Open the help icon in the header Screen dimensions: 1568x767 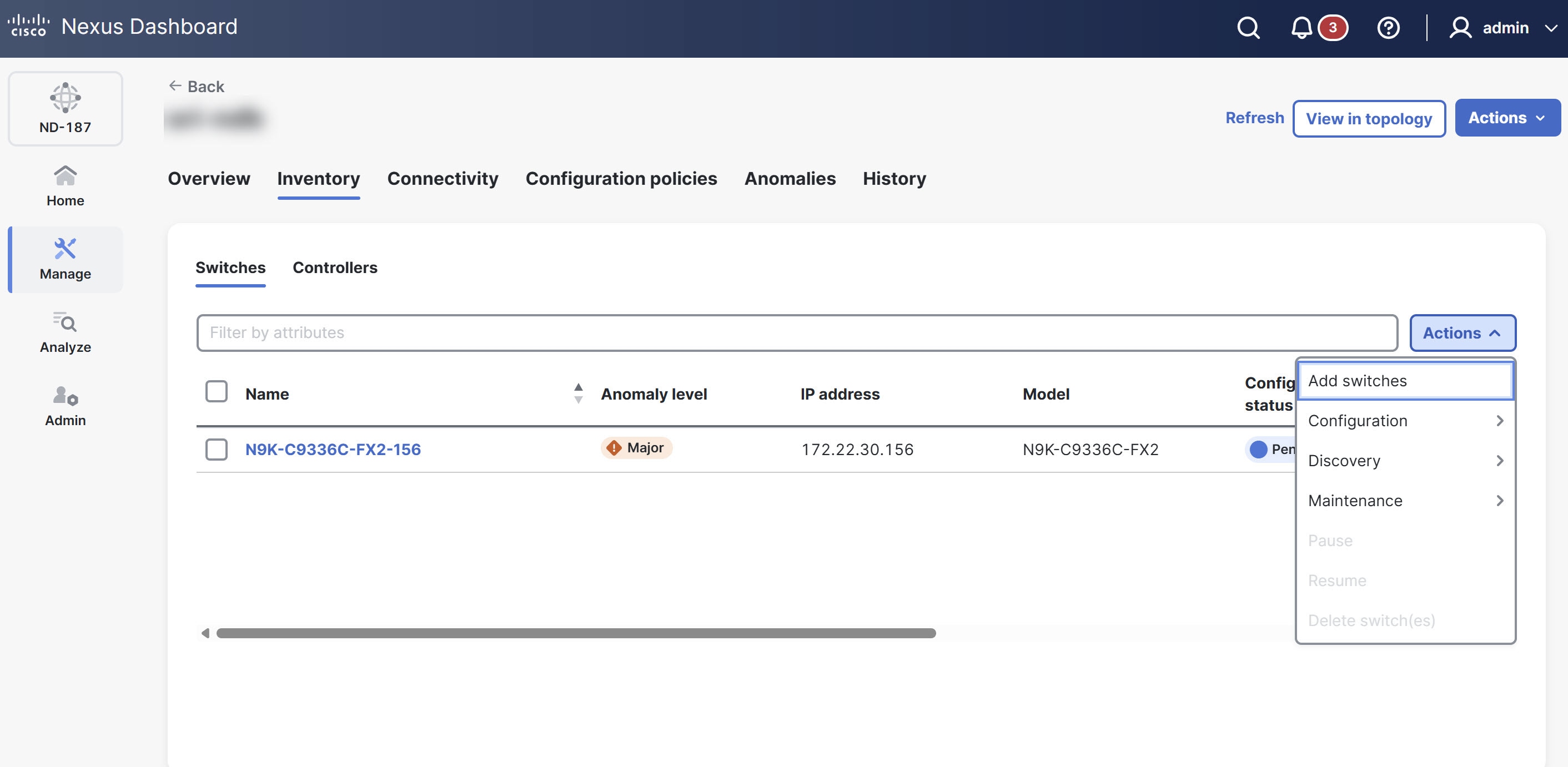click(x=1389, y=27)
